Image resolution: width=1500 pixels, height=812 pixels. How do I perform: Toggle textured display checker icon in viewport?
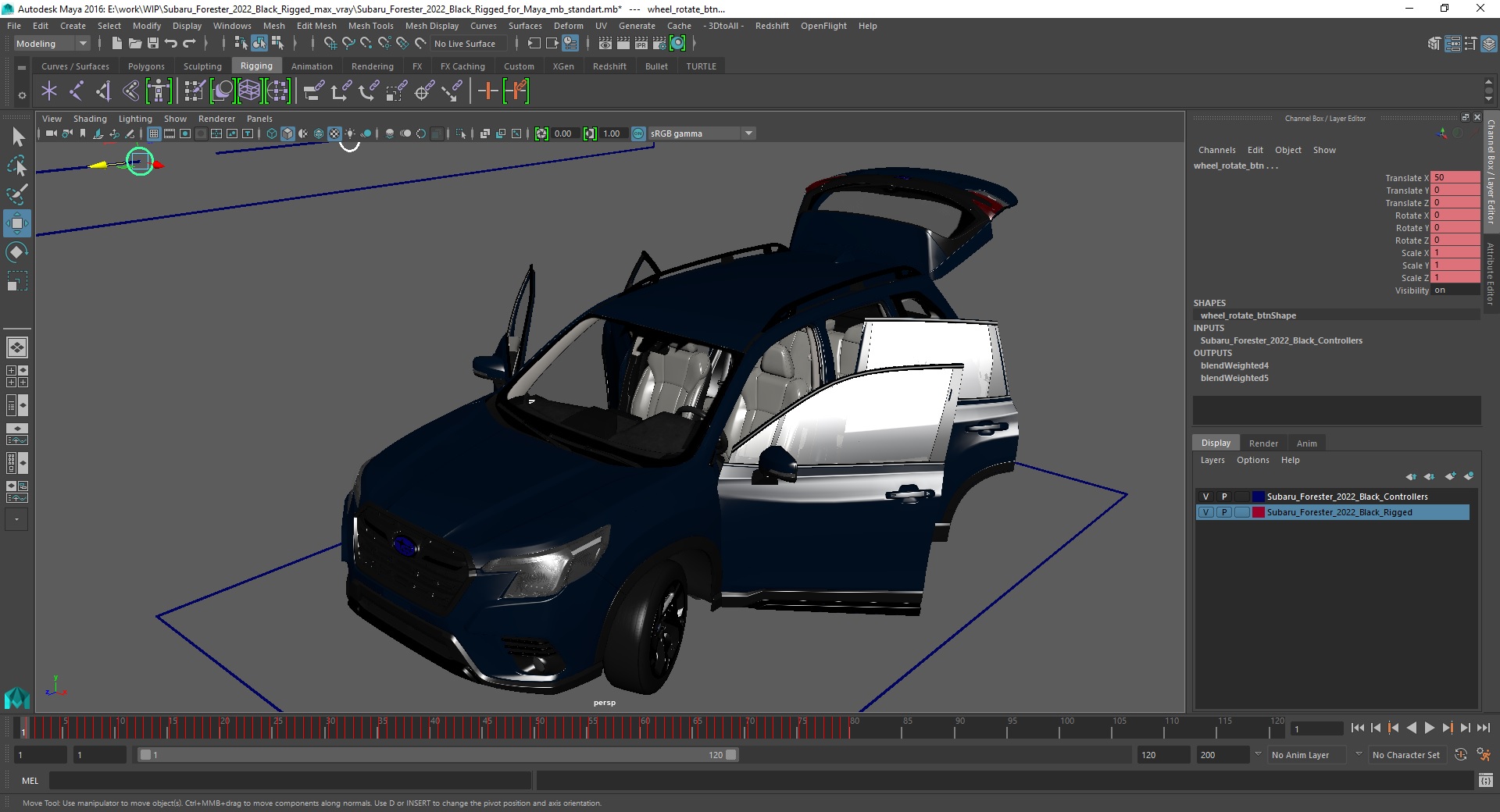(x=334, y=134)
